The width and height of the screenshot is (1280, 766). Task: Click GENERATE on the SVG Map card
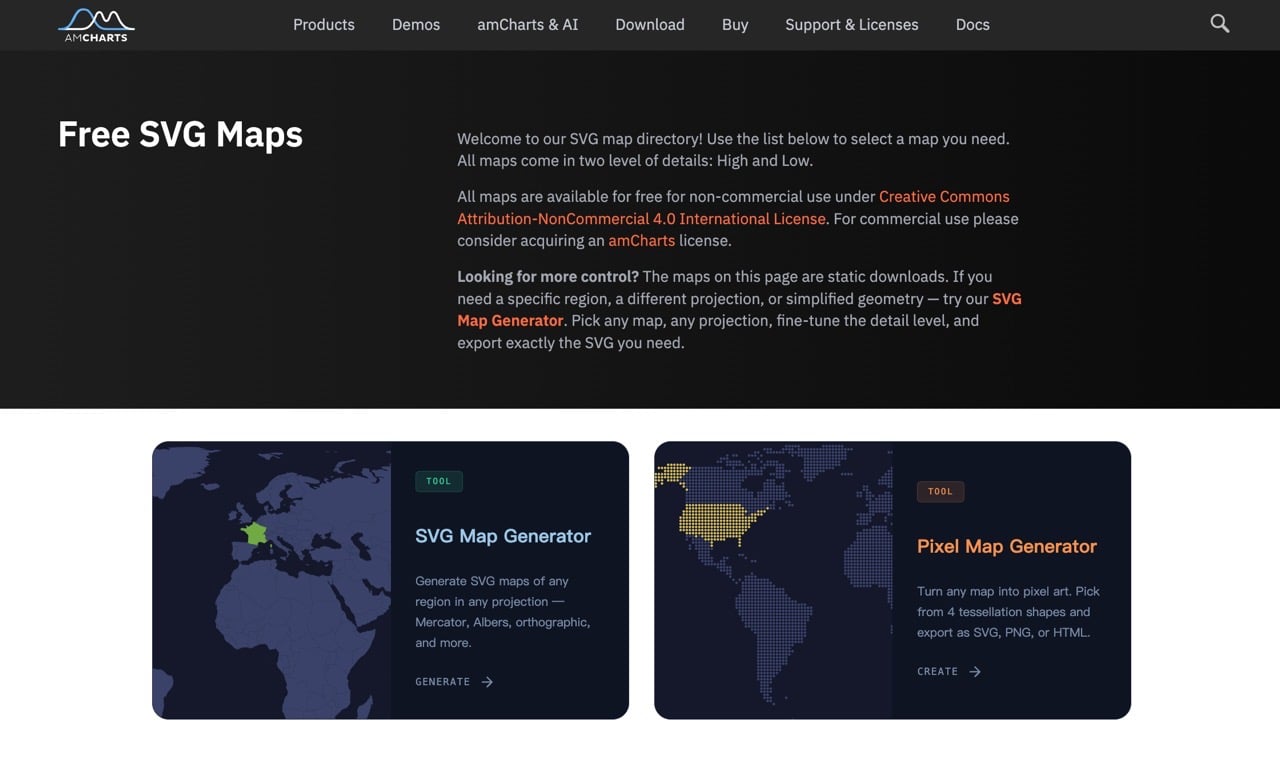click(443, 682)
